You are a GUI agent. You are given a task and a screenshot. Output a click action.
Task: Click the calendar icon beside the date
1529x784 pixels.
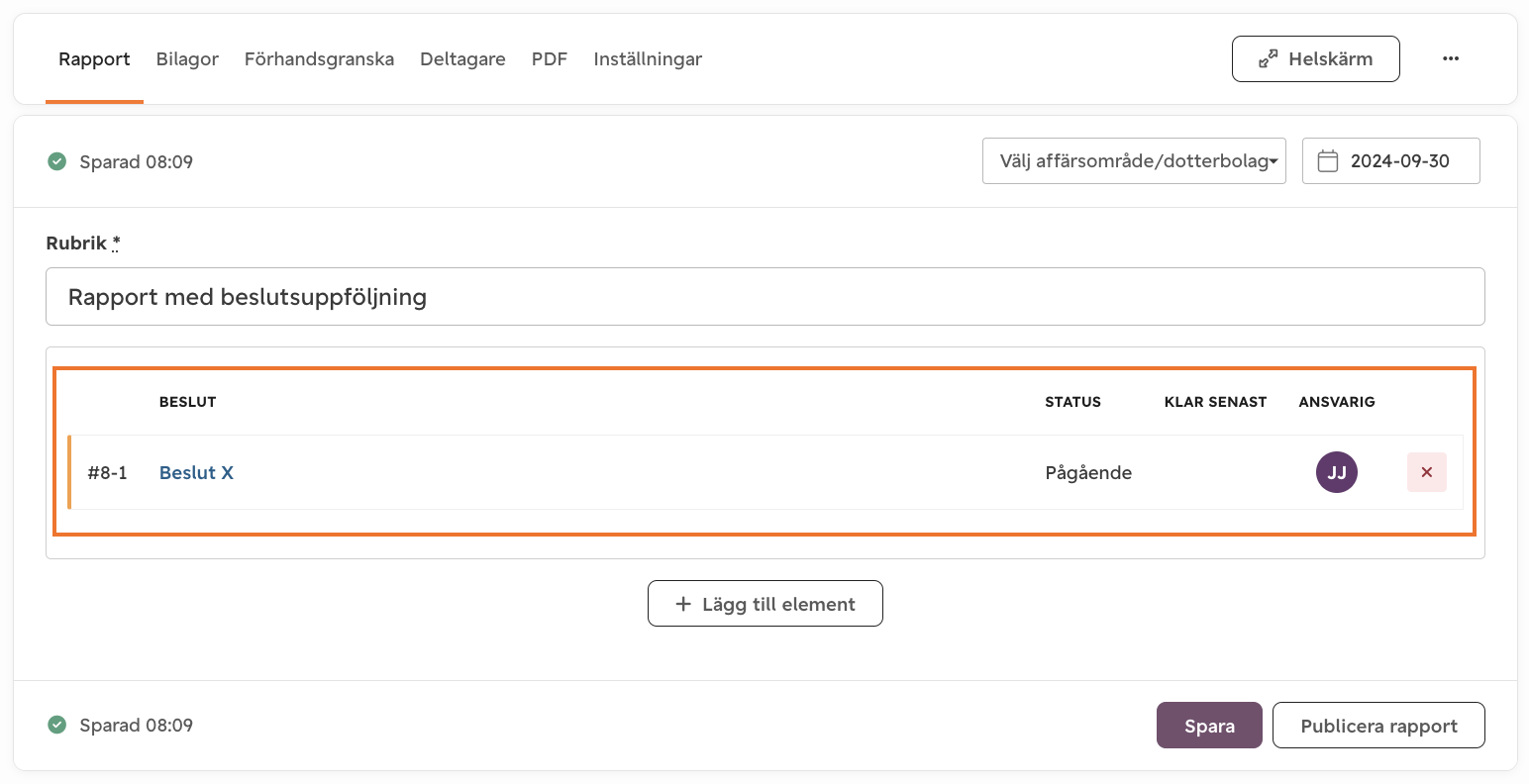(1328, 161)
